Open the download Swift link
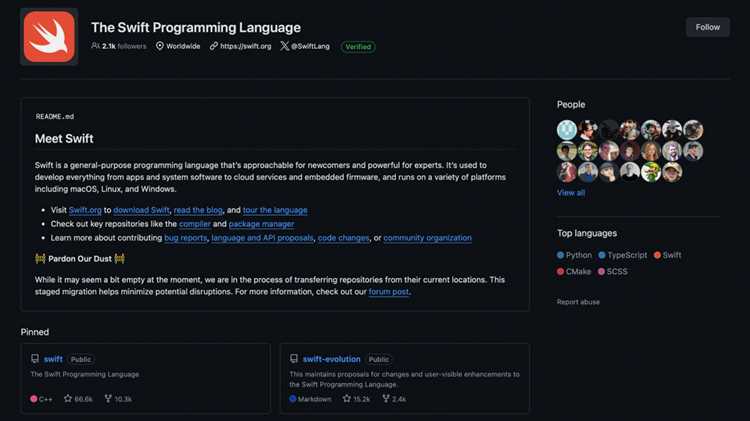The image size is (750, 421). 141,210
